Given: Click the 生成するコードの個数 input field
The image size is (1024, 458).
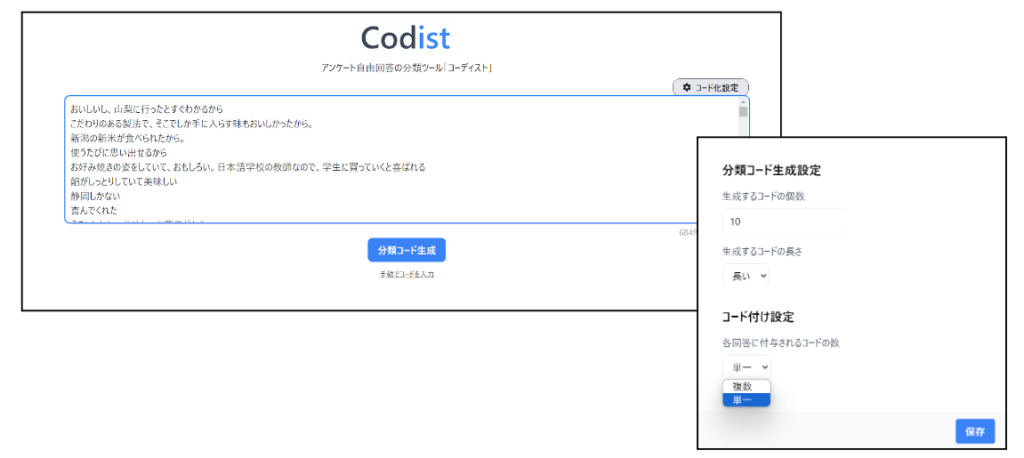Looking at the screenshot, I should tap(783, 221).
